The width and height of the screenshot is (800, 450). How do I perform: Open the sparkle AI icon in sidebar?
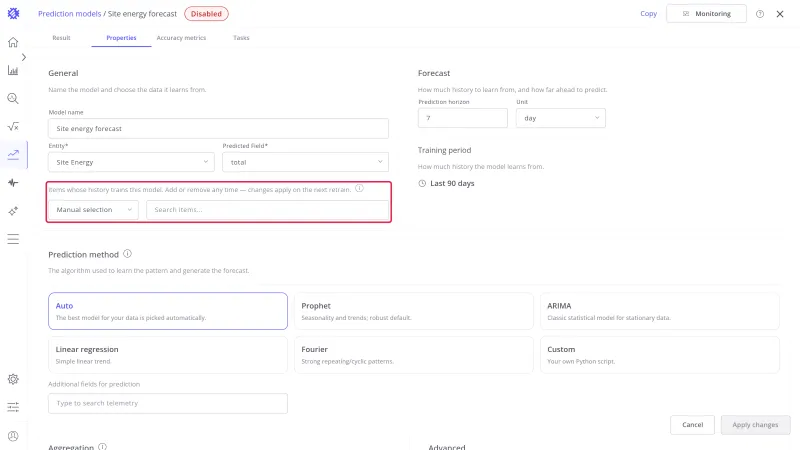click(13, 211)
